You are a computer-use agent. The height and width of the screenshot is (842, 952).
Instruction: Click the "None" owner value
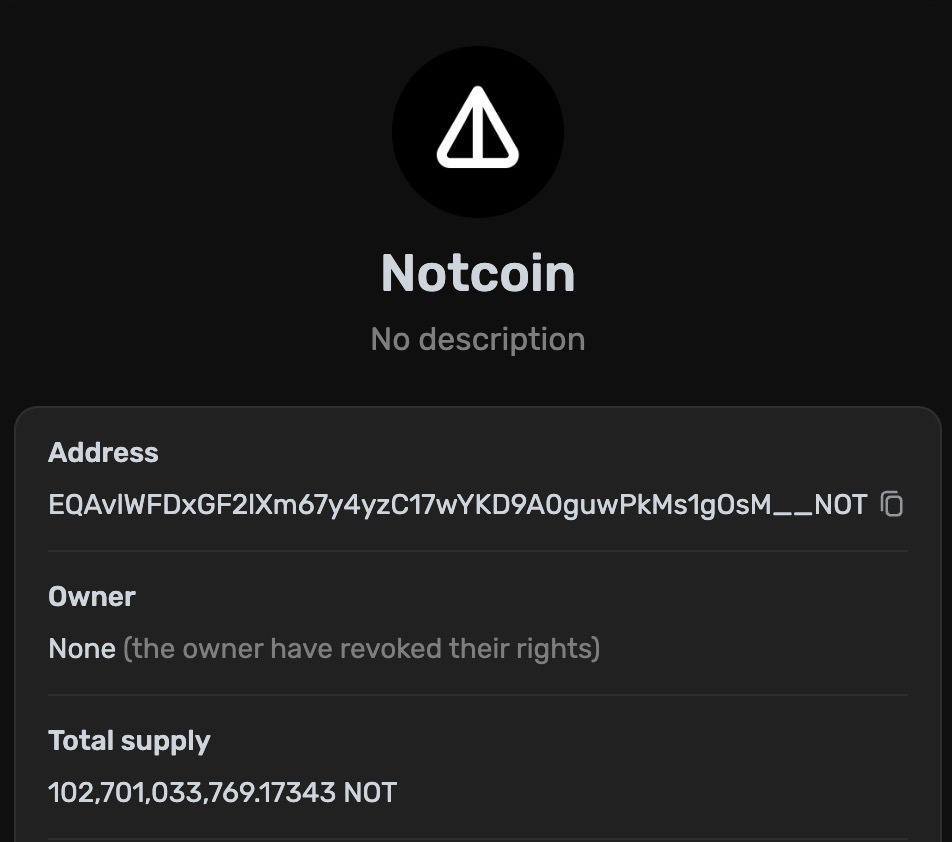pyautogui.click(x=82, y=649)
